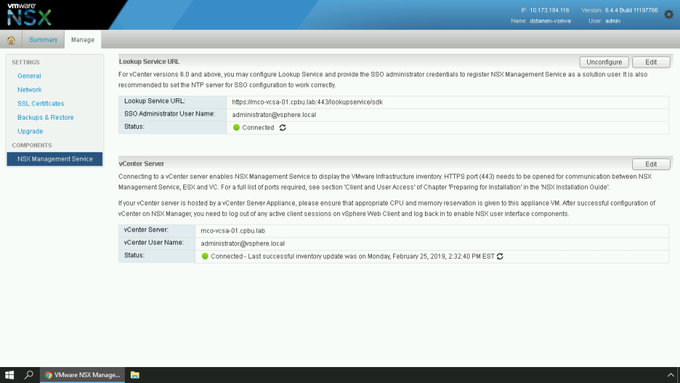
Task: Open the taskbar search icon
Action: (29, 375)
